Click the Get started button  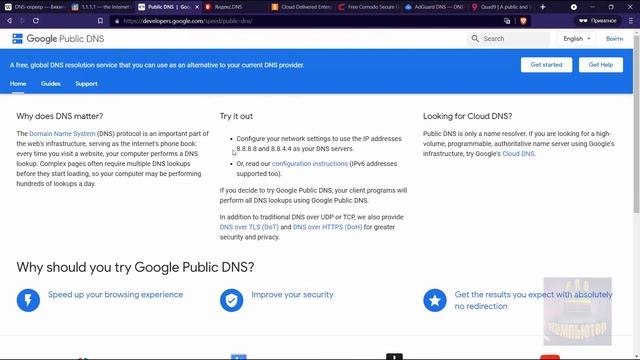coord(546,65)
